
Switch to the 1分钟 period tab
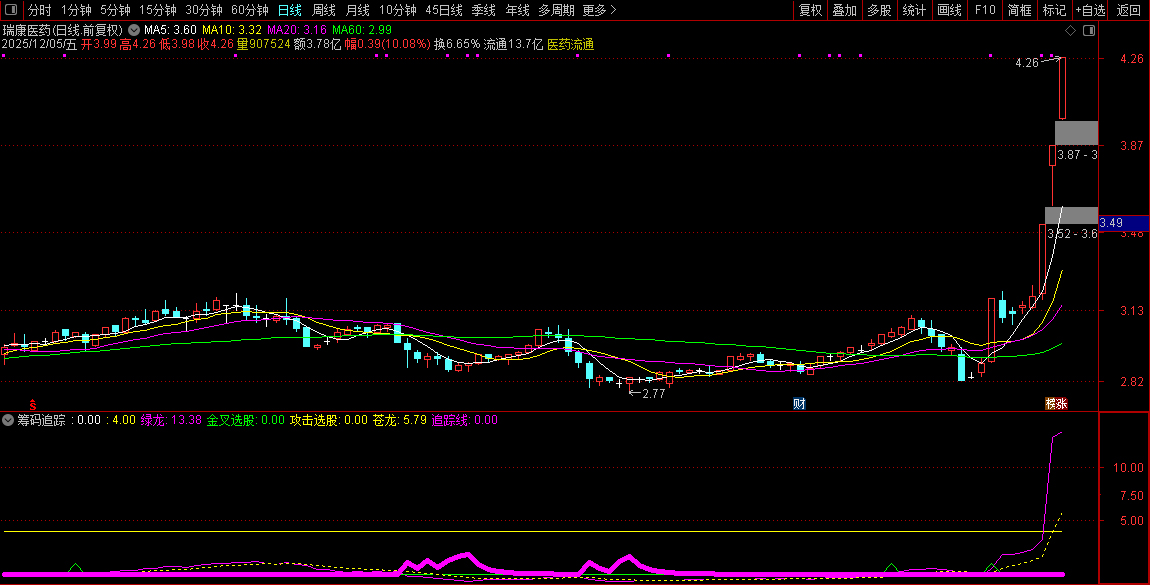coord(76,10)
